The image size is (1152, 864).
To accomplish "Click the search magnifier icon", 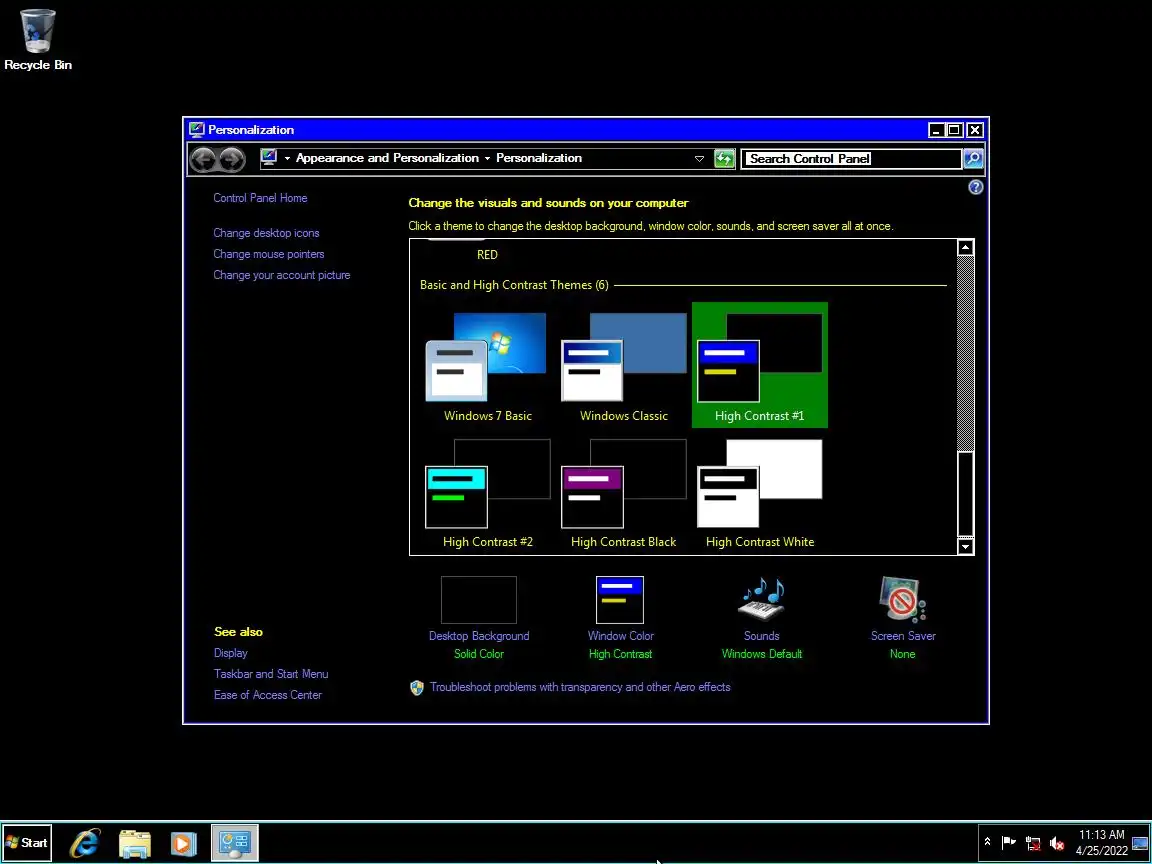I will [x=973, y=158].
